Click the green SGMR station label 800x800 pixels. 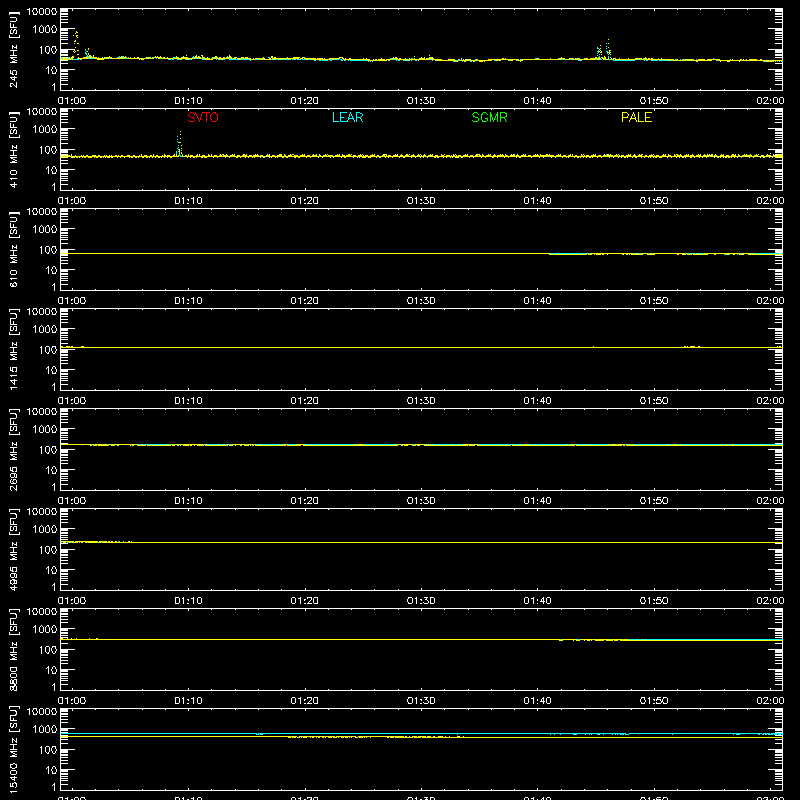pyautogui.click(x=489, y=117)
